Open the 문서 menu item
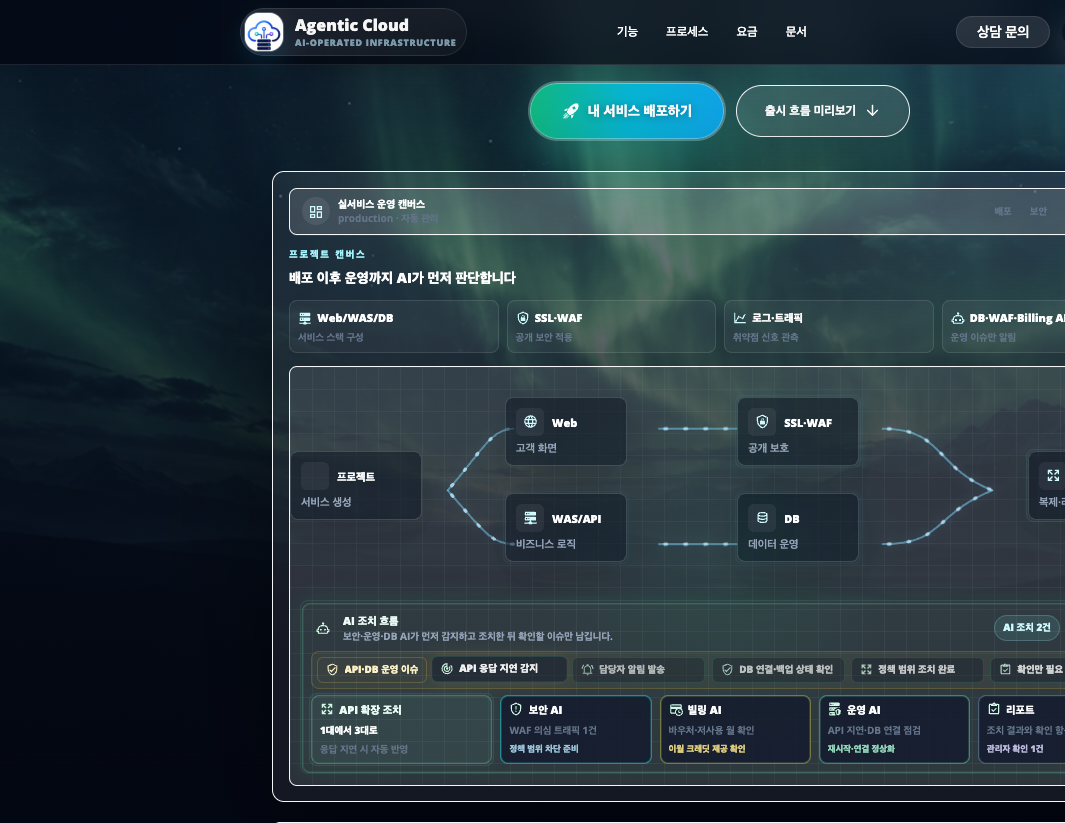This screenshot has height=823, width=1065. [795, 32]
